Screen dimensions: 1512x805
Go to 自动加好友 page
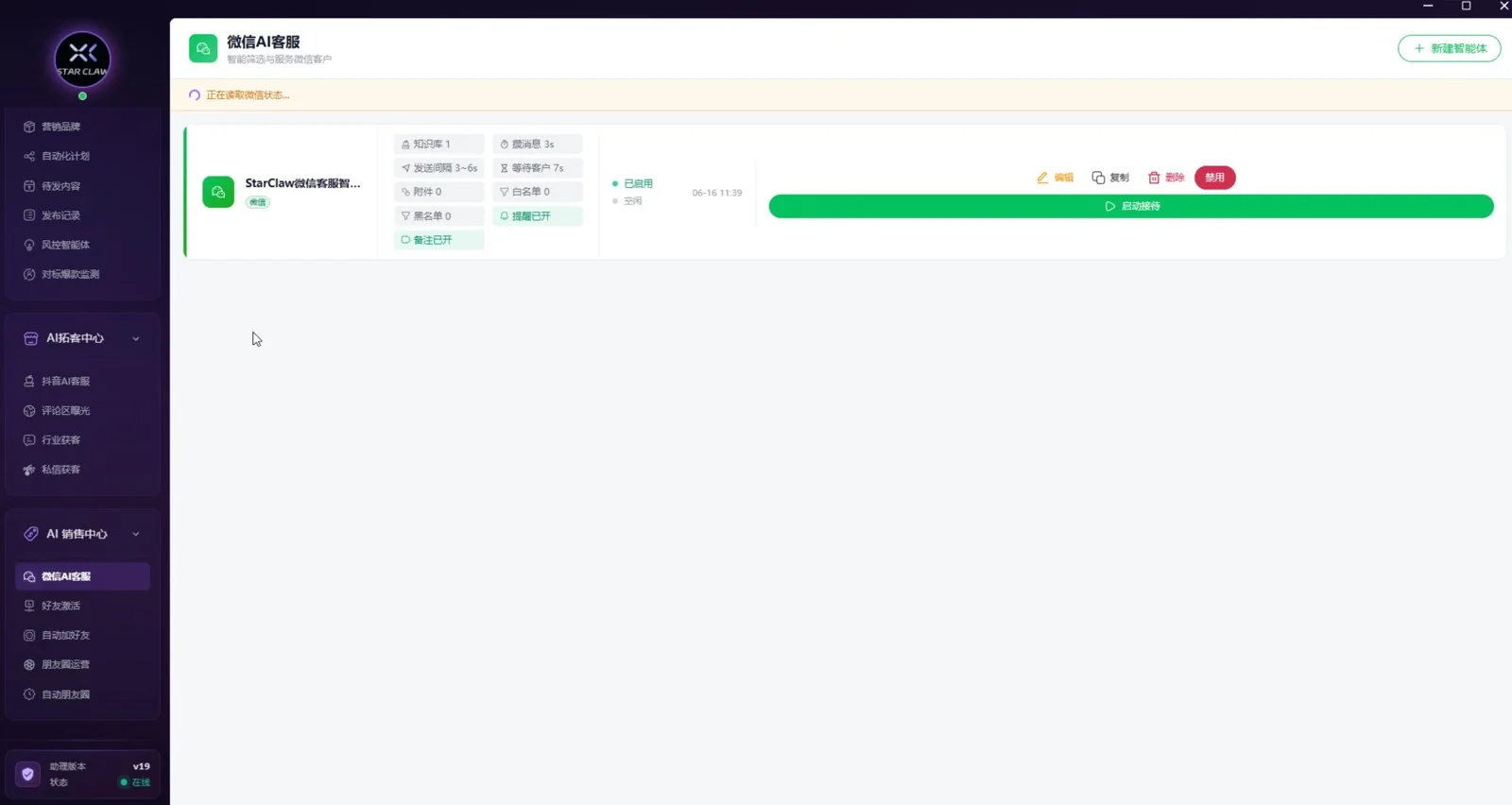pos(82,635)
